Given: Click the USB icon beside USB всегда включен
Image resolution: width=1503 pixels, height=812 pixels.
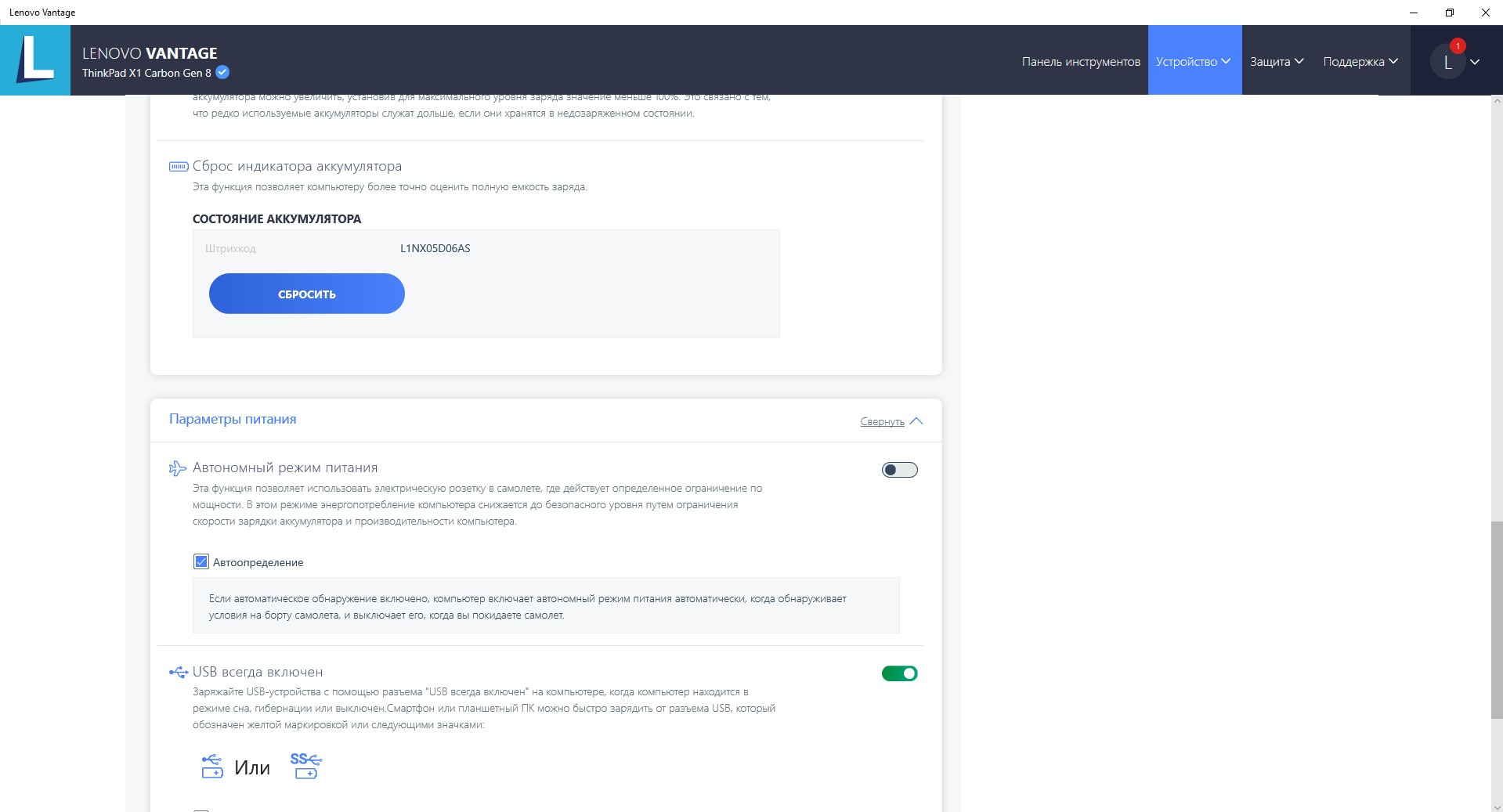Looking at the screenshot, I should (x=179, y=673).
